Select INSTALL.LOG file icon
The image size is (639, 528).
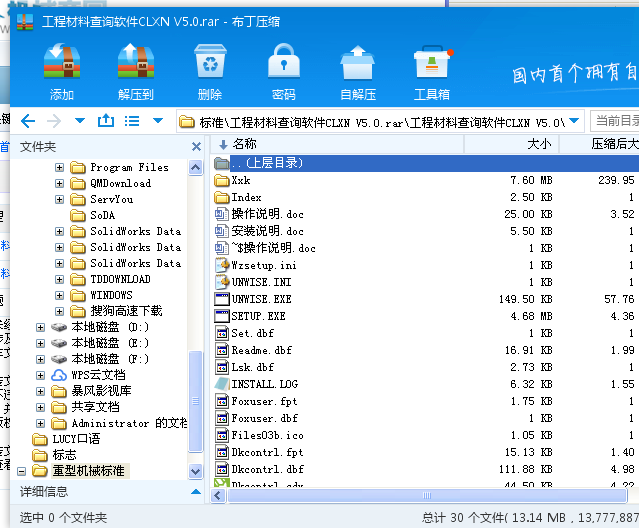click(x=222, y=384)
